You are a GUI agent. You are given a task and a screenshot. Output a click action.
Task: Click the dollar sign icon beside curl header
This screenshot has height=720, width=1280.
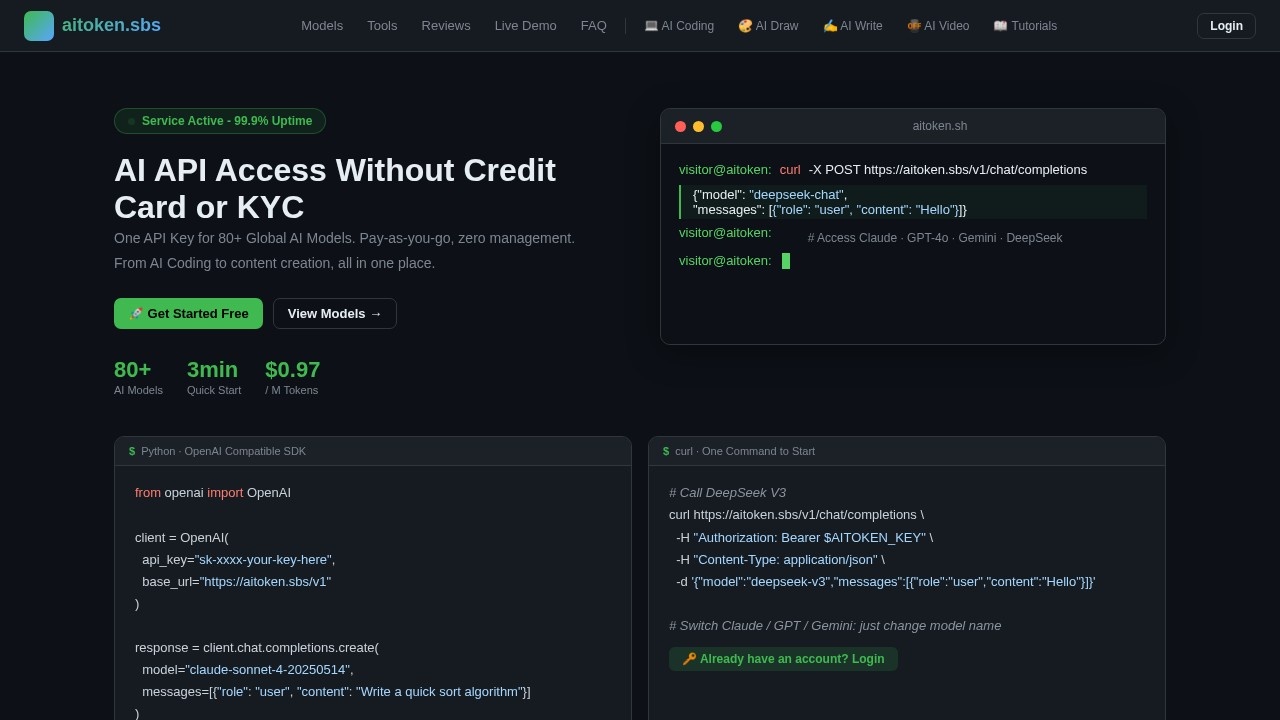point(666,451)
